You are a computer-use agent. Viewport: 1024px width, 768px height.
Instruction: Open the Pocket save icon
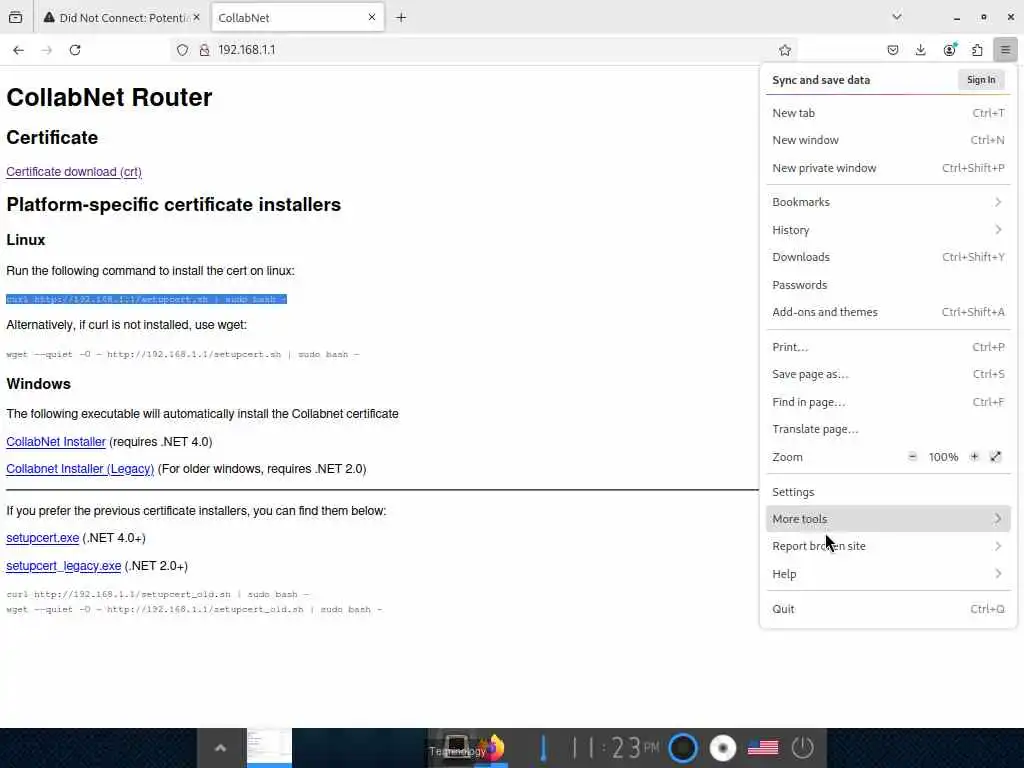(893, 50)
